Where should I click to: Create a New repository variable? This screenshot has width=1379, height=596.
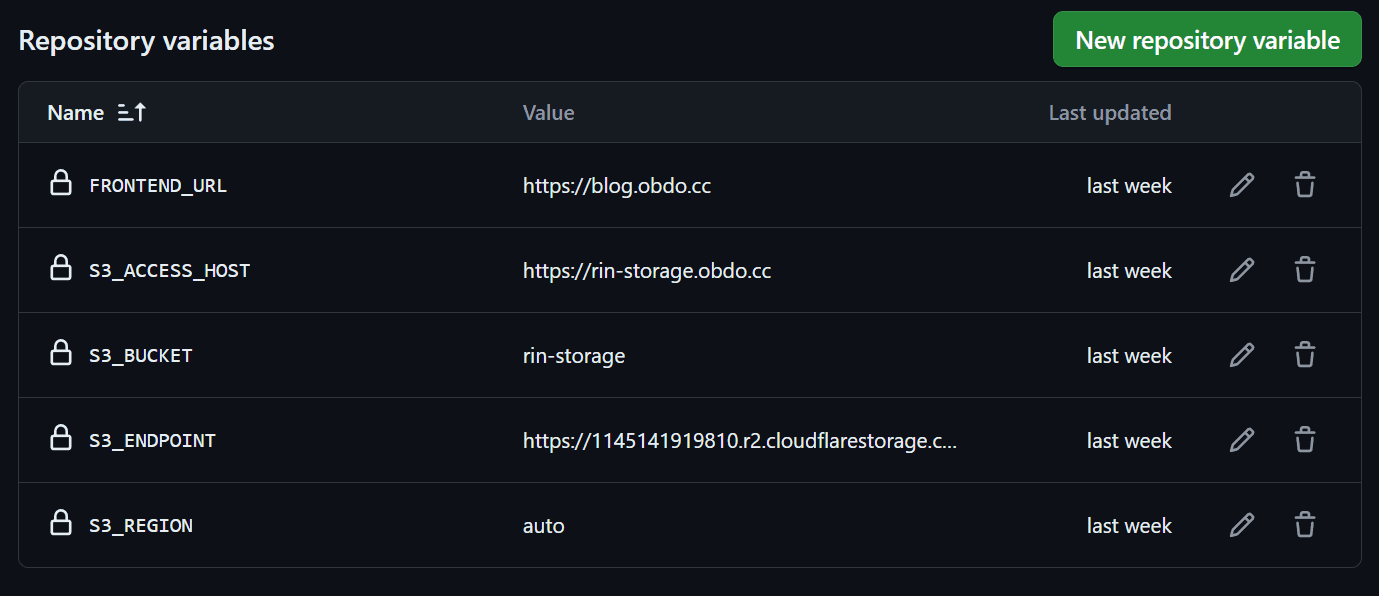pyautogui.click(x=1207, y=40)
